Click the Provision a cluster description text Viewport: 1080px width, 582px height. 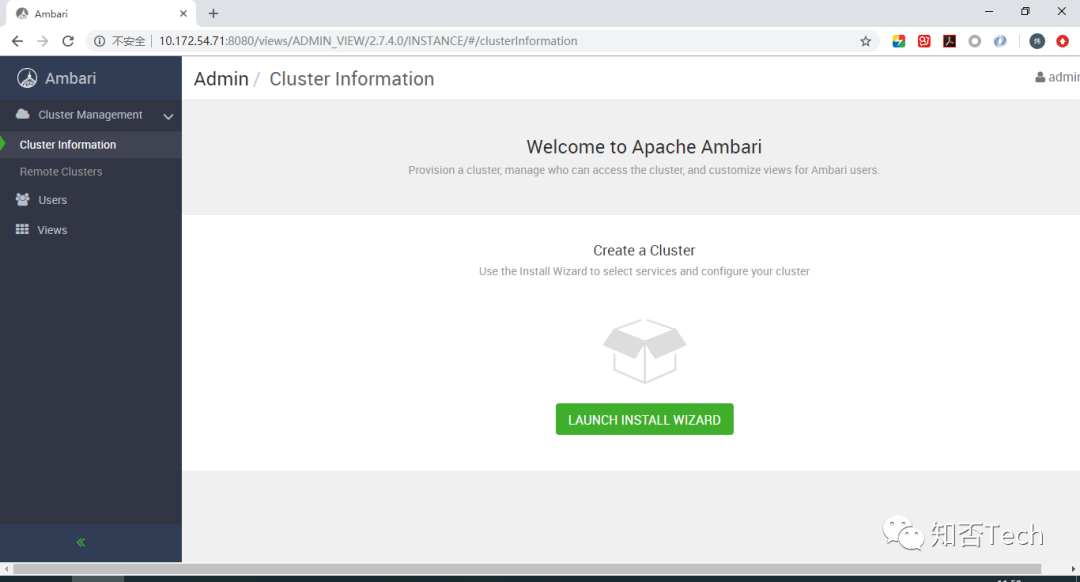644,170
